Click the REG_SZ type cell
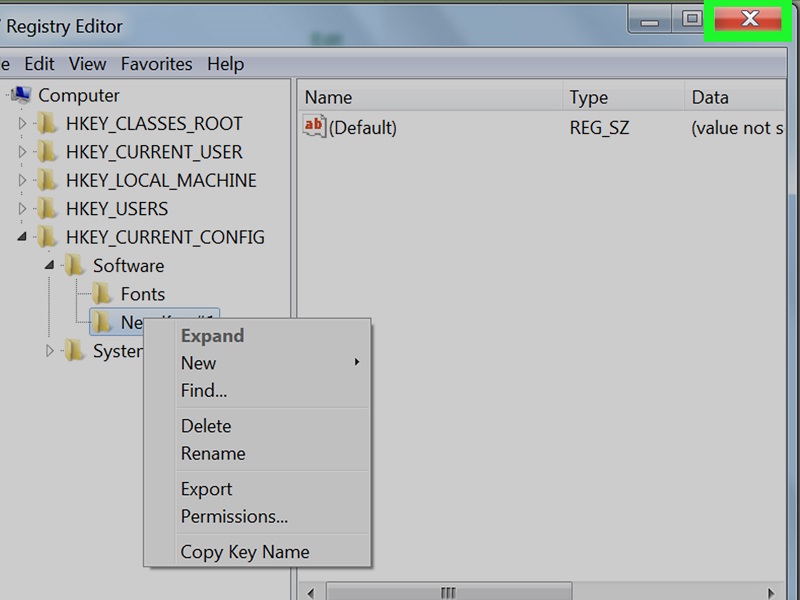 point(599,128)
